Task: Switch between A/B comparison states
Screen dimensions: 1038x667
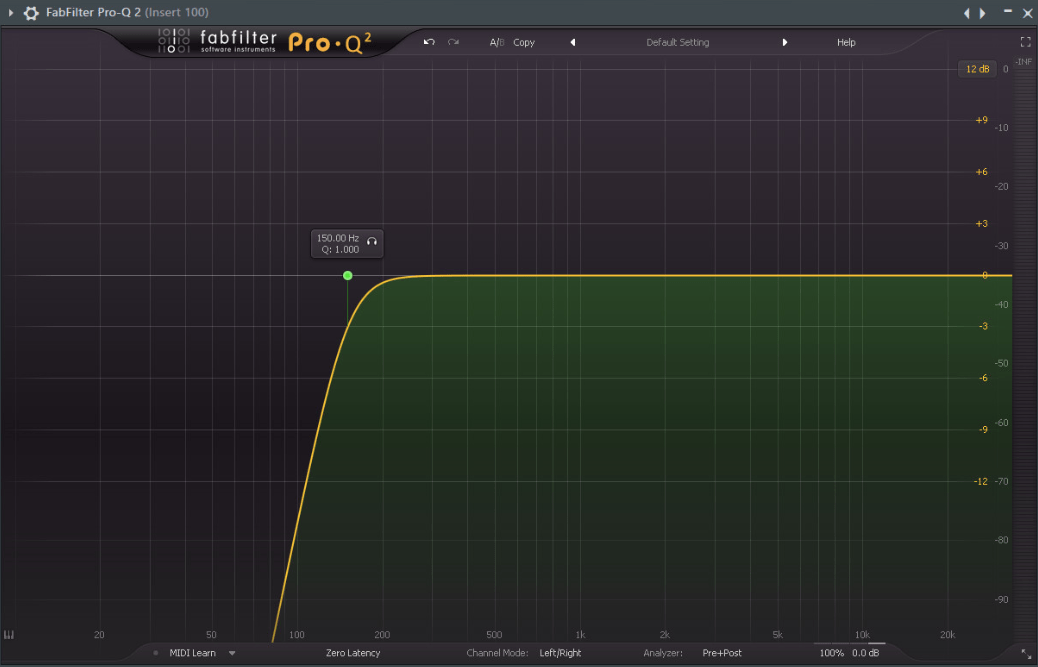Action: tap(496, 42)
